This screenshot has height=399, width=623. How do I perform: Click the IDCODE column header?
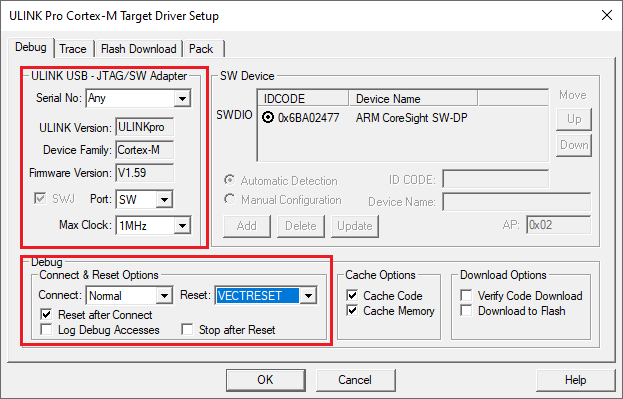(x=304, y=98)
